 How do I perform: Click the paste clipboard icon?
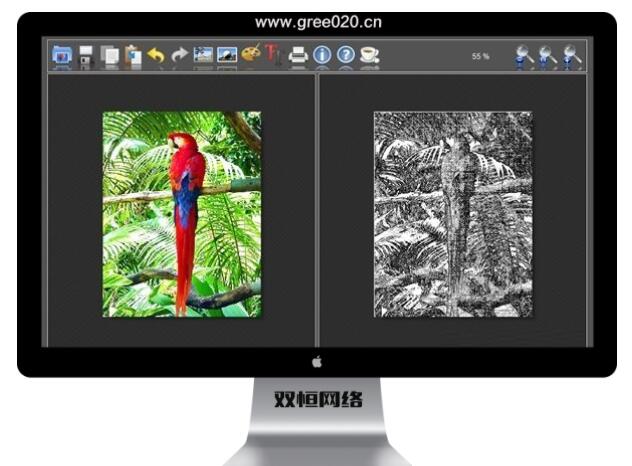click(x=133, y=56)
